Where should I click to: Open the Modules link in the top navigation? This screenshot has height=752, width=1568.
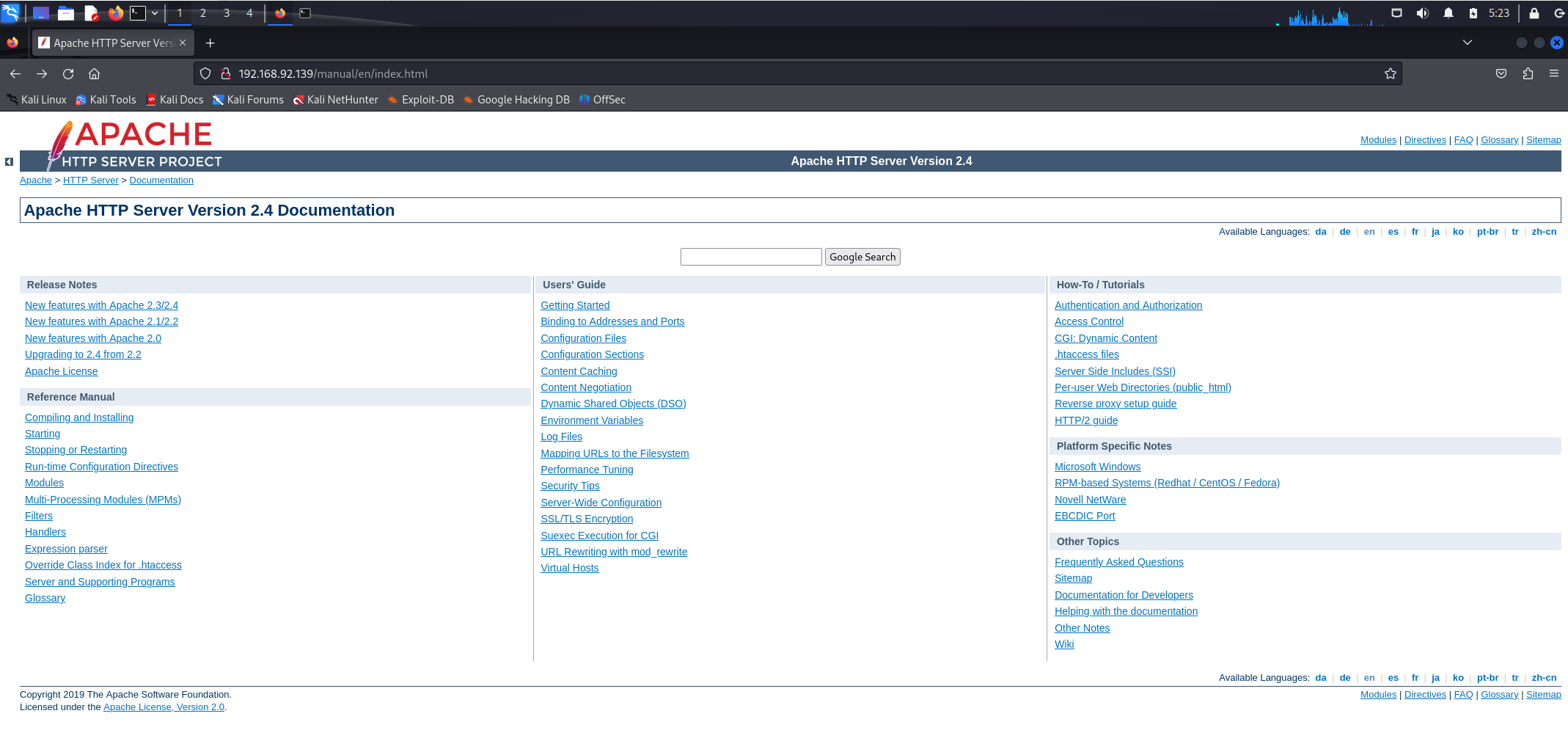tap(1378, 140)
